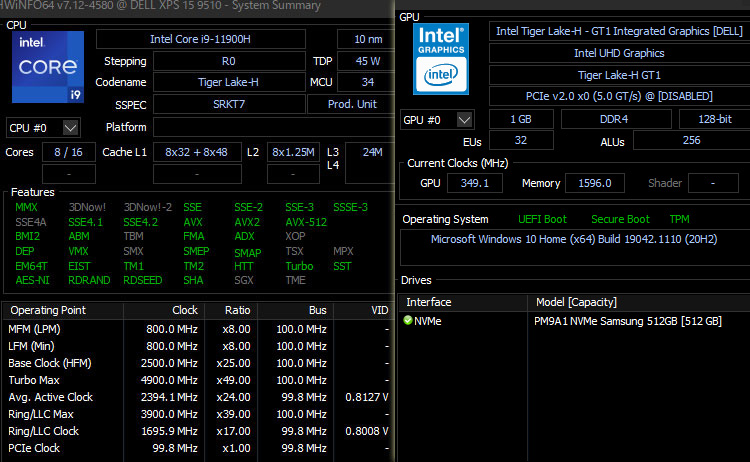Click the UEFI Boot indicator
This screenshot has height=462, width=750.
541,219
